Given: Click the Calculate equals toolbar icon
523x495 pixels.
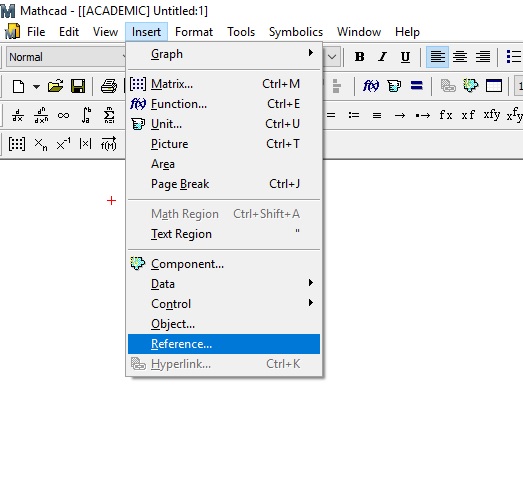Looking at the screenshot, I should point(417,86).
